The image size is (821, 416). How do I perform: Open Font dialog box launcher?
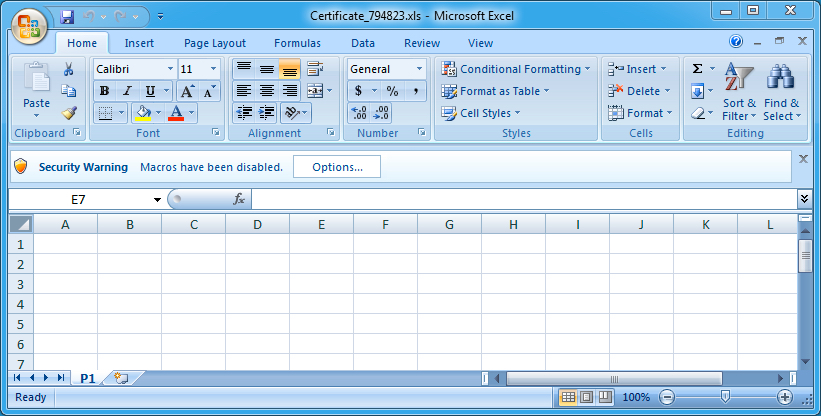pos(216,132)
